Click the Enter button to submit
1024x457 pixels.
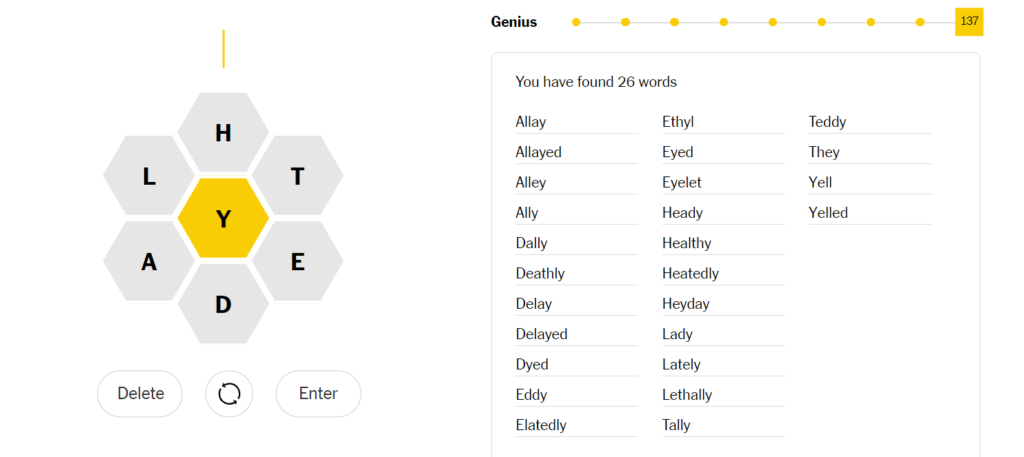pos(318,394)
